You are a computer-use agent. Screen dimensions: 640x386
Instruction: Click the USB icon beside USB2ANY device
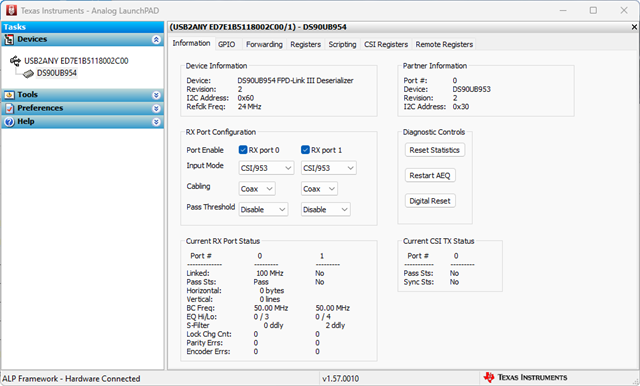tap(15, 61)
